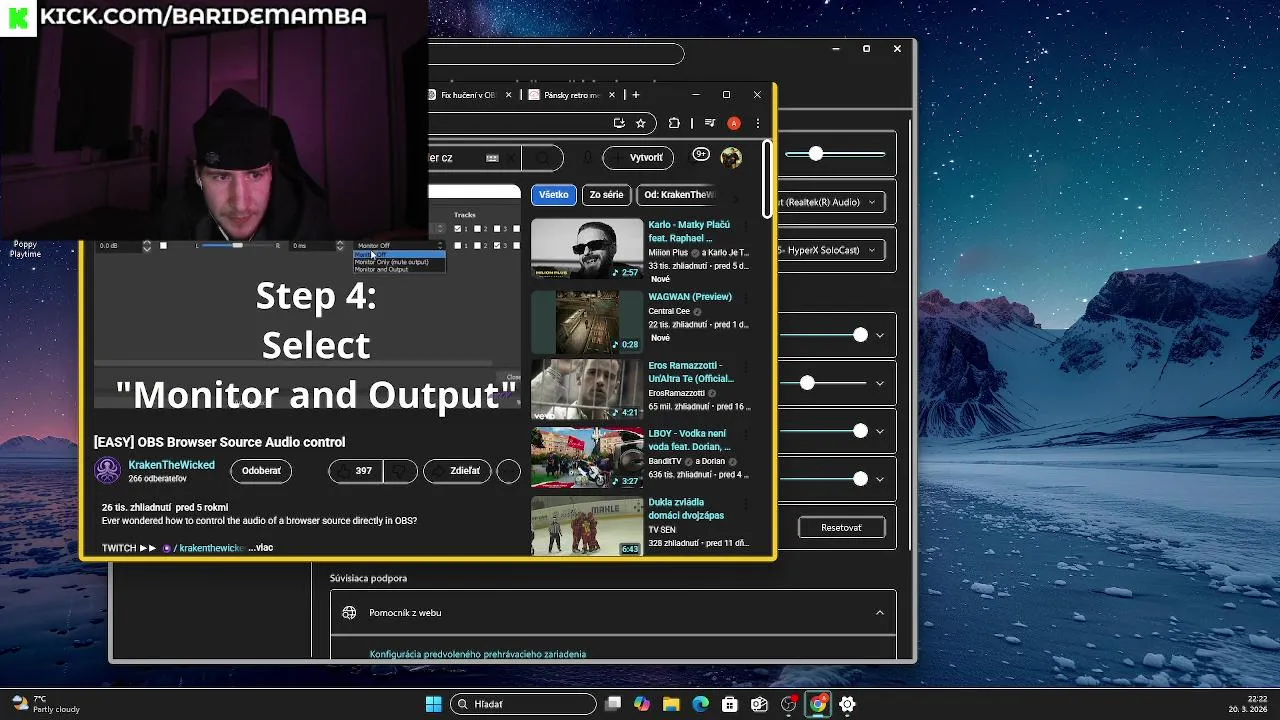The height and width of the screenshot is (720, 1280).
Task: Open 'Dukla zvládla domácí dvojzápas' title
Action: (x=686, y=509)
